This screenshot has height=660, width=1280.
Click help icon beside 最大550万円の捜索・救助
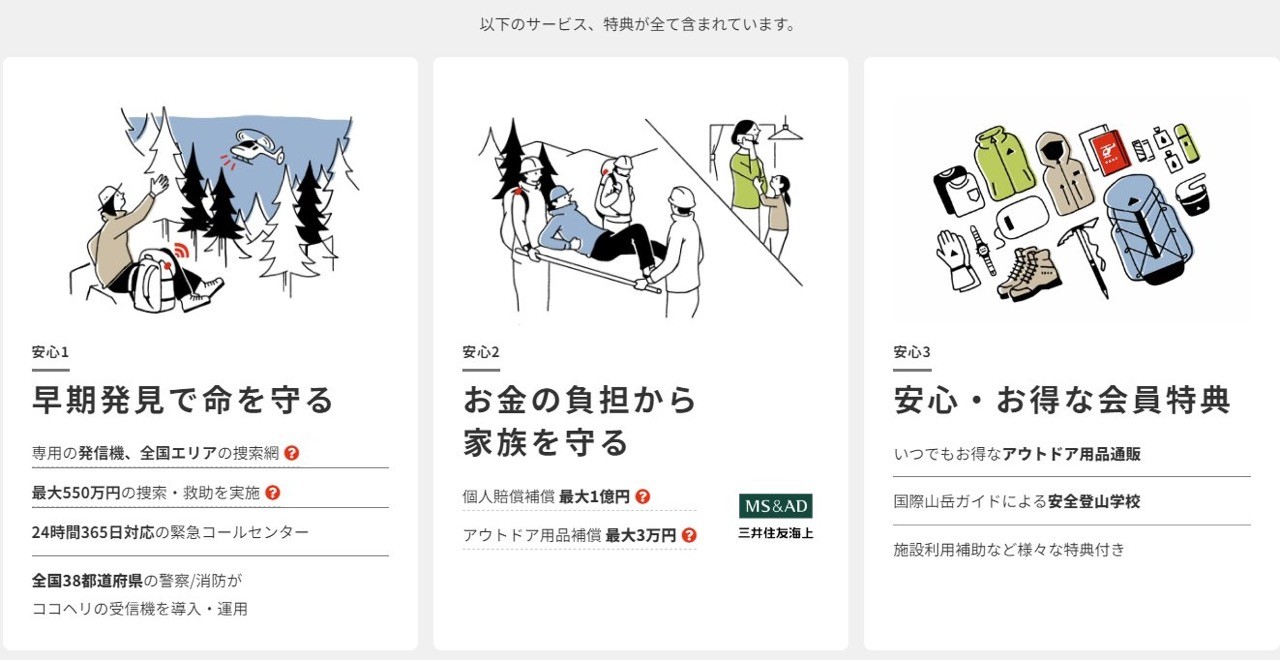272,492
